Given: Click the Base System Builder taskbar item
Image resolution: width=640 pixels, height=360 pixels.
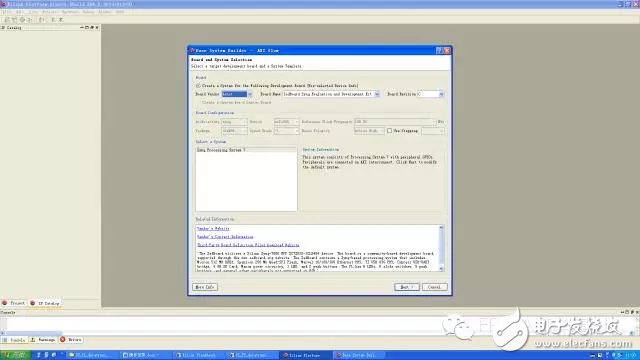Looking at the screenshot, I should (358, 355).
